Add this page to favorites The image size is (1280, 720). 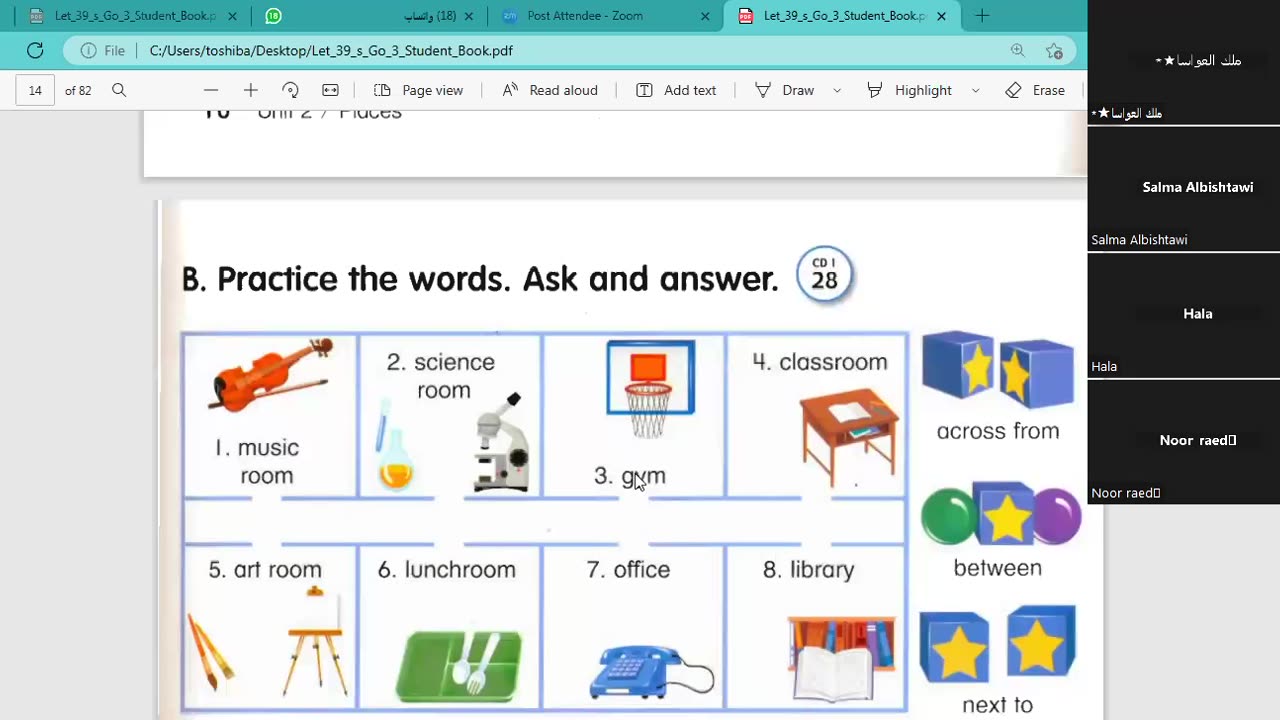click(x=1054, y=50)
